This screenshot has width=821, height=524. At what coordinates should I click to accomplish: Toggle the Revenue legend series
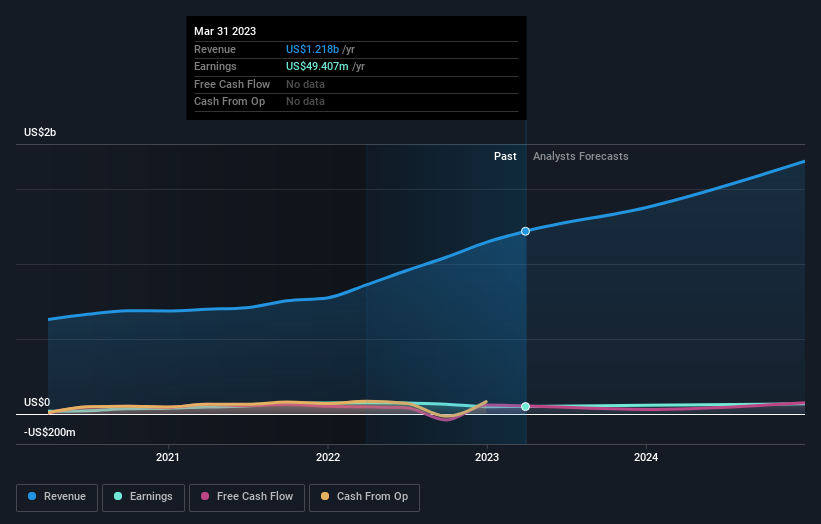[x=57, y=497]
